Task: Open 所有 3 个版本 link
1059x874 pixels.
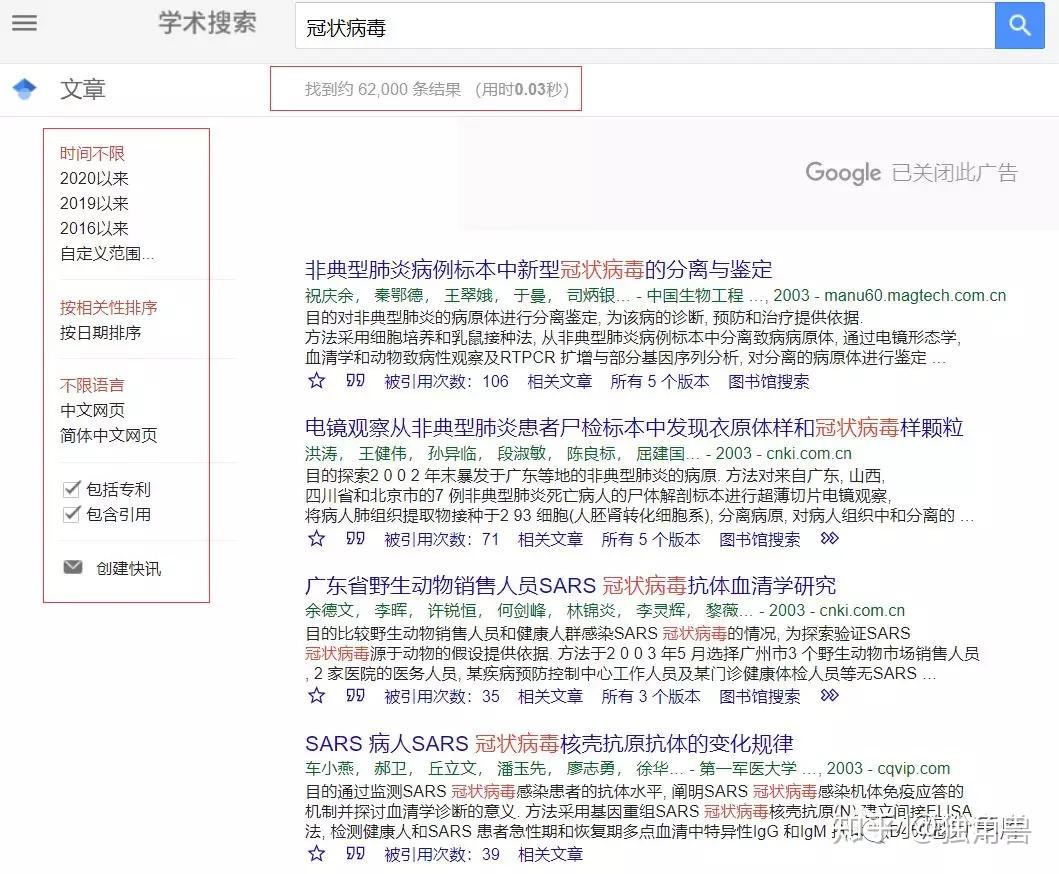Action: (650, 696)
